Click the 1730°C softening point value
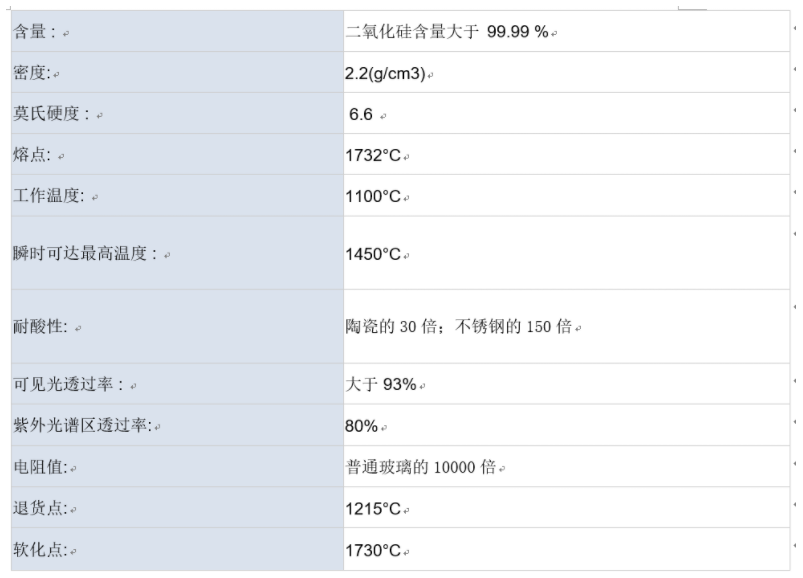 pos(373,550)
